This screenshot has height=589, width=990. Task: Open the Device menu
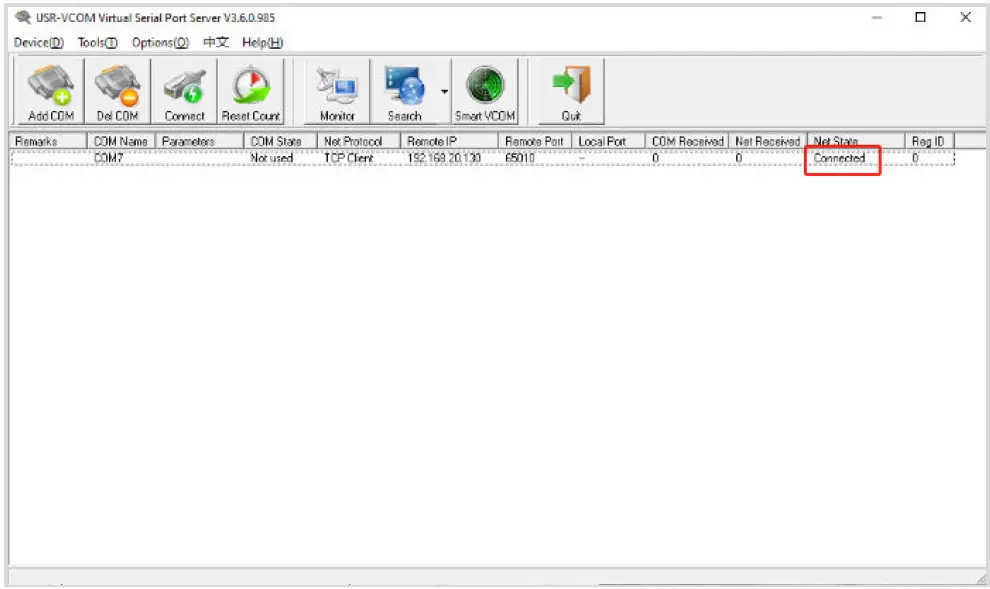[39, 42]
